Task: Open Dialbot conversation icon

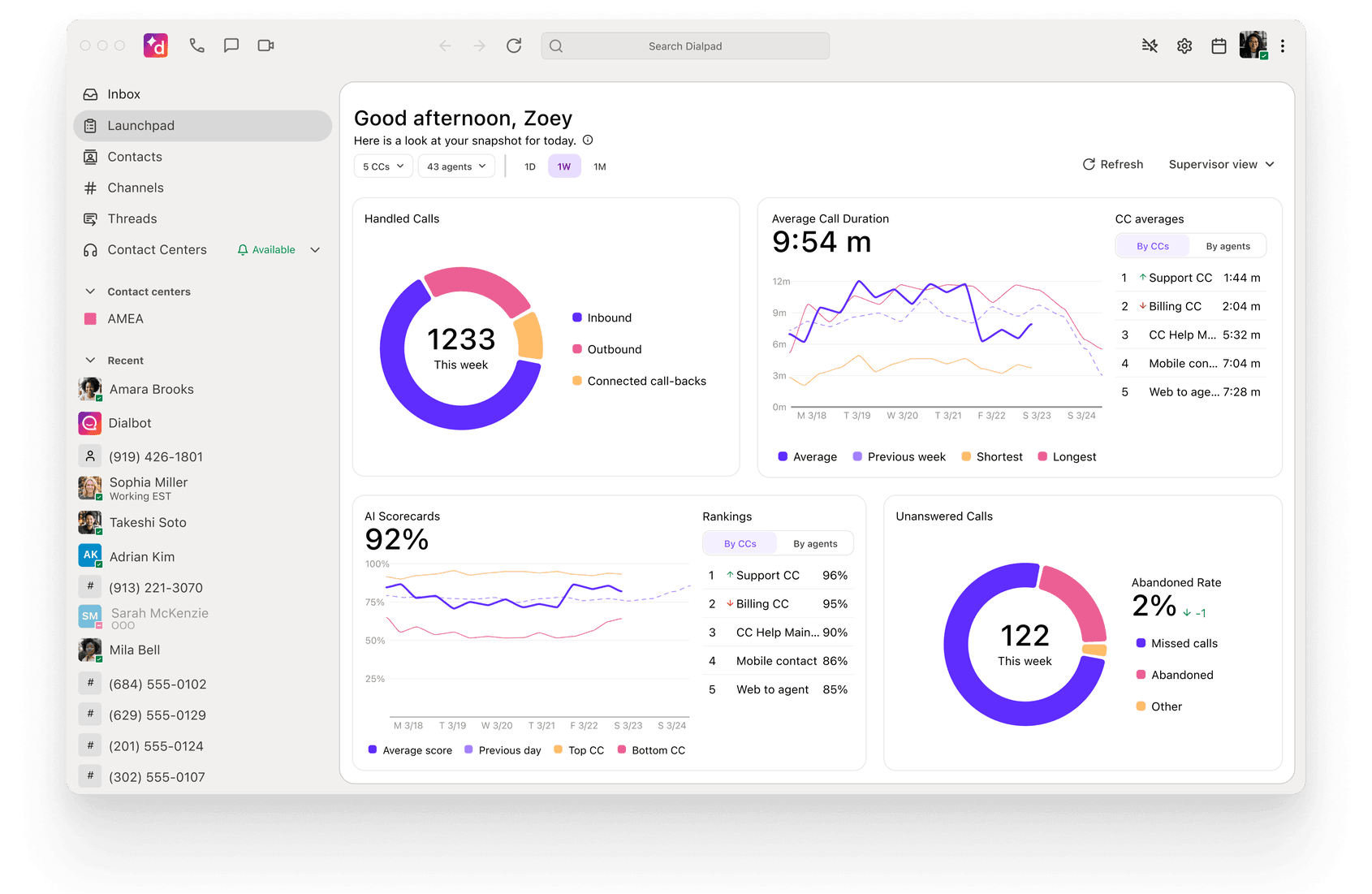Action: pos(90,423)
